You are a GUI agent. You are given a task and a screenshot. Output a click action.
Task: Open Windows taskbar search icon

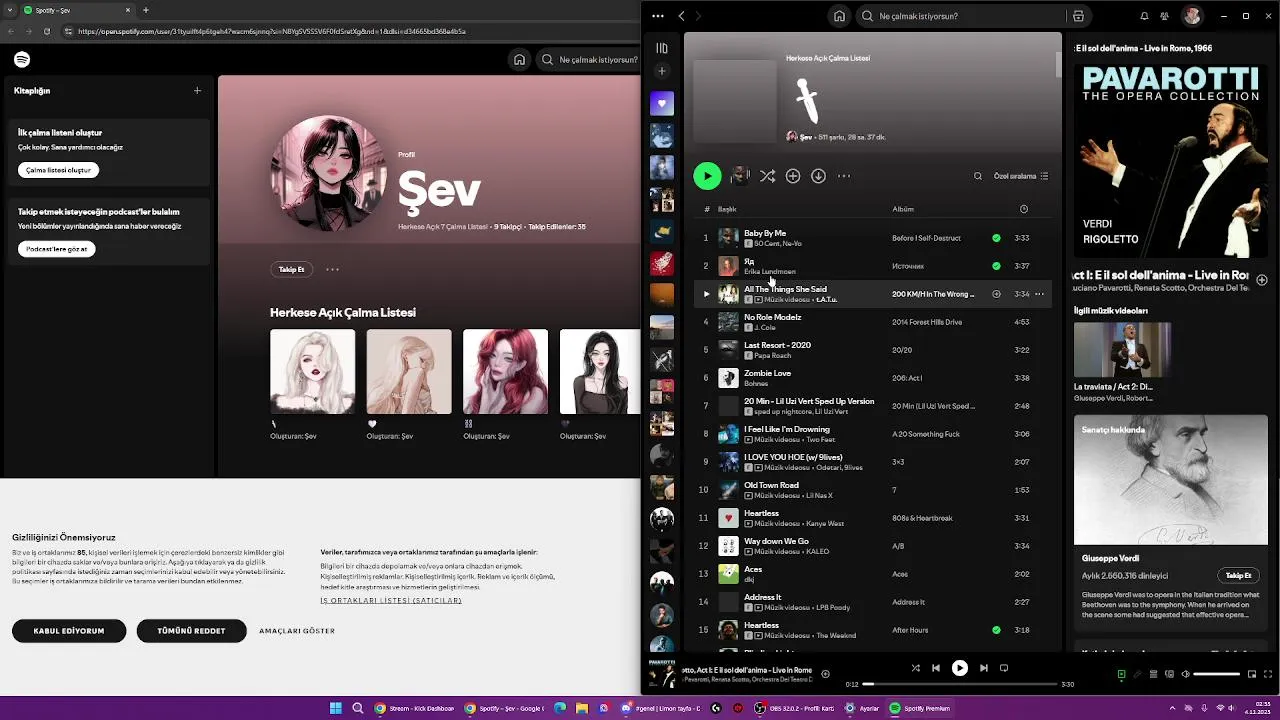(x=358, y=708)
